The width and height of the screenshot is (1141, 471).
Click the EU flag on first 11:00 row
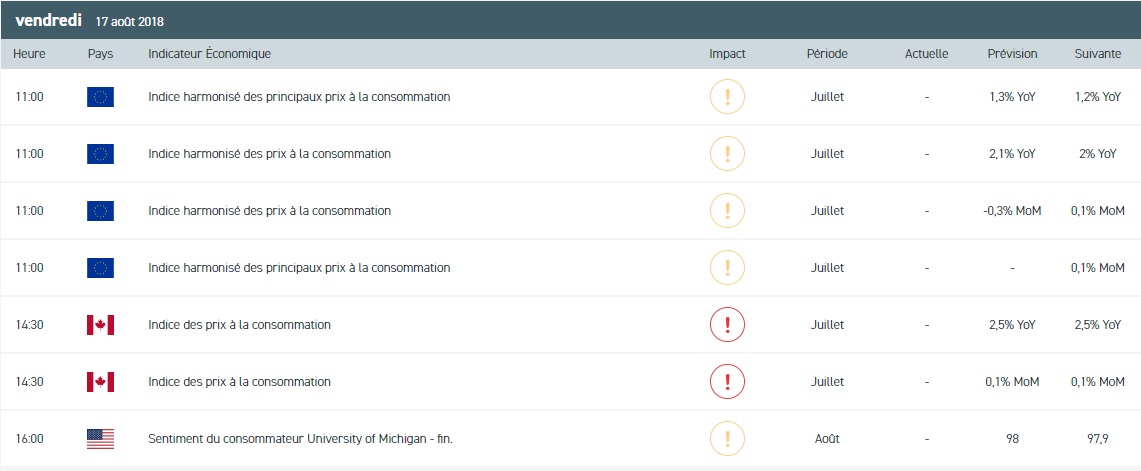point(100,97)
